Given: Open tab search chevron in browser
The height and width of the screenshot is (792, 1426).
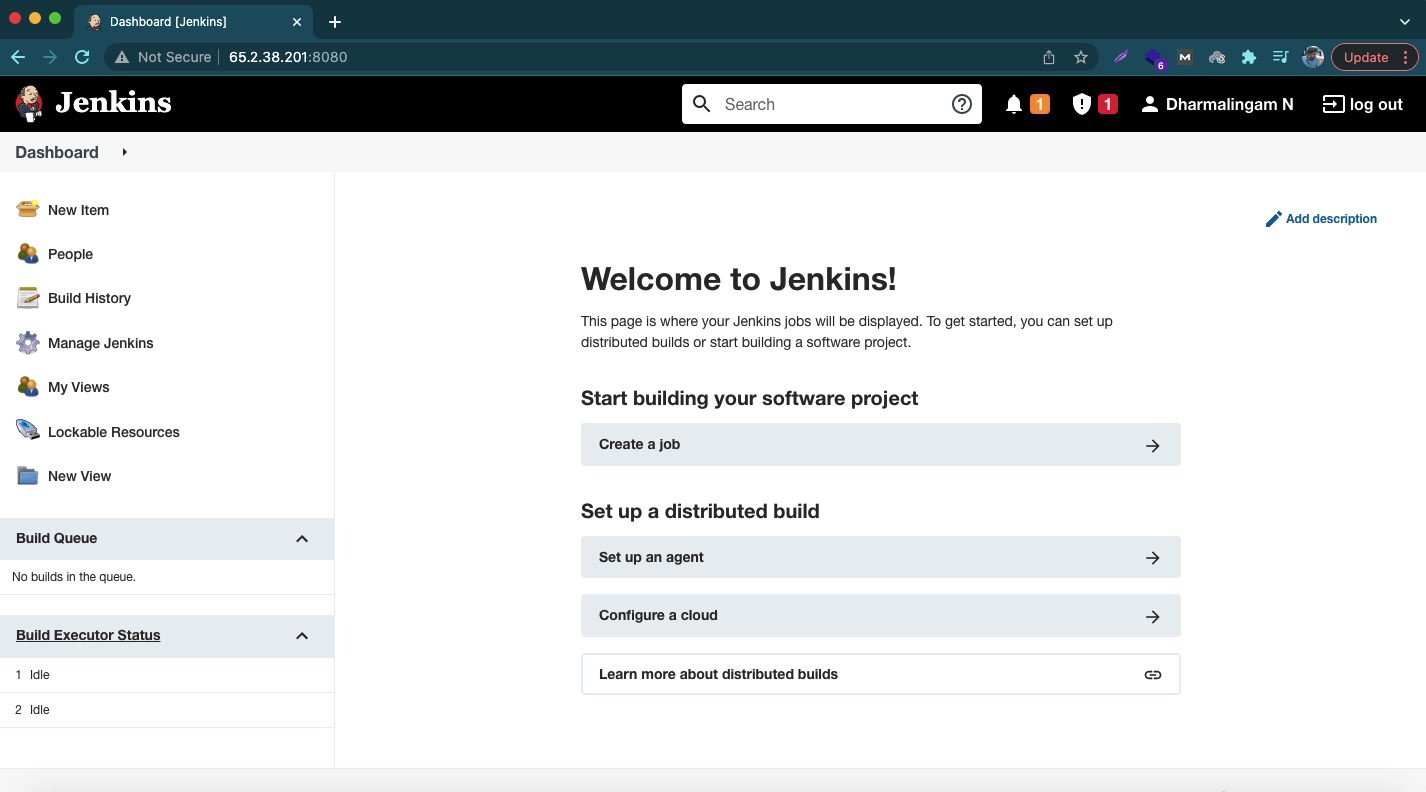Looking at the screenshot, I should tap(1405, 21).
